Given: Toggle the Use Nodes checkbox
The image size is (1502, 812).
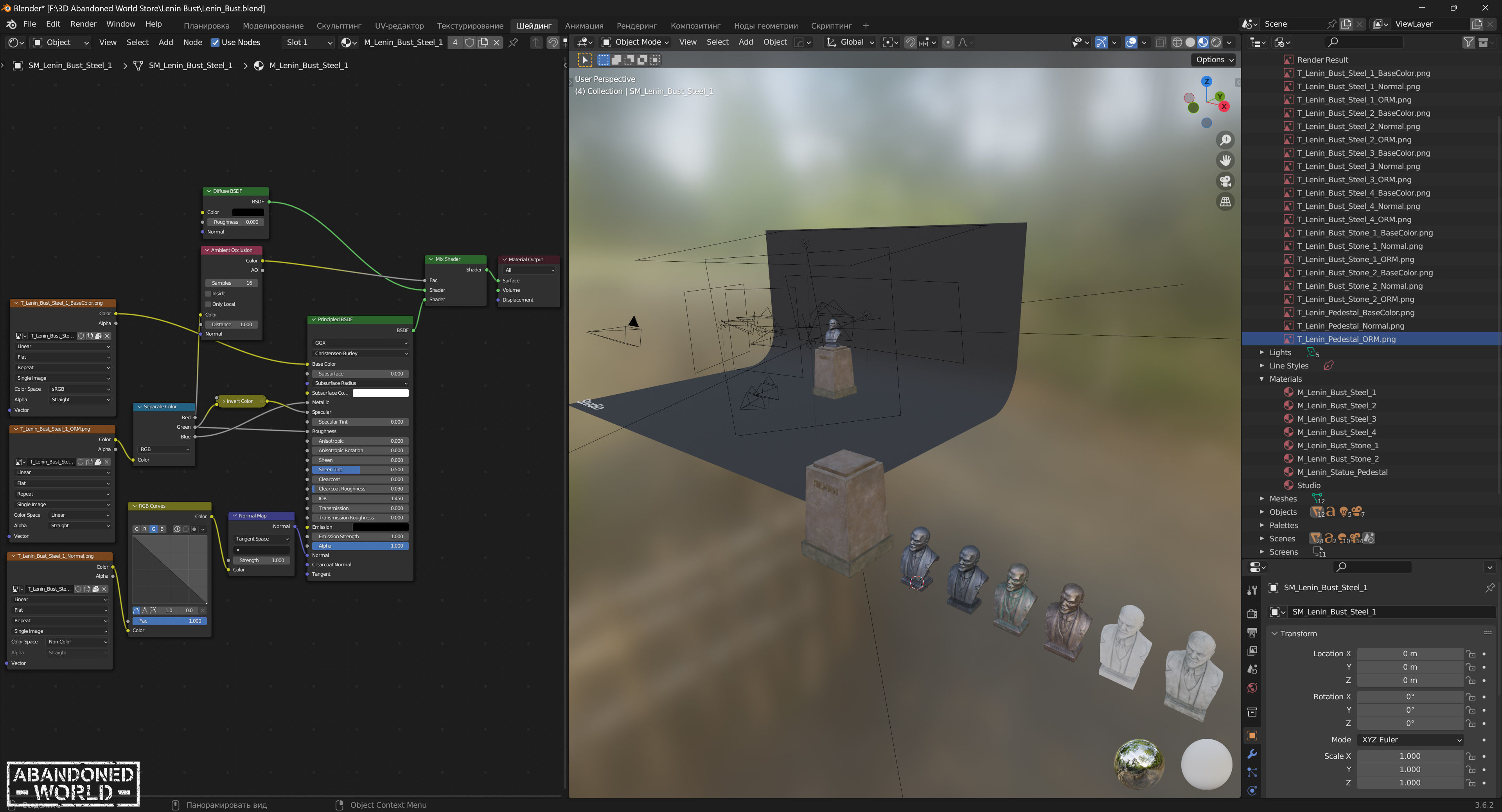Looking at the screenshot, I should click(x=215, y=43).
